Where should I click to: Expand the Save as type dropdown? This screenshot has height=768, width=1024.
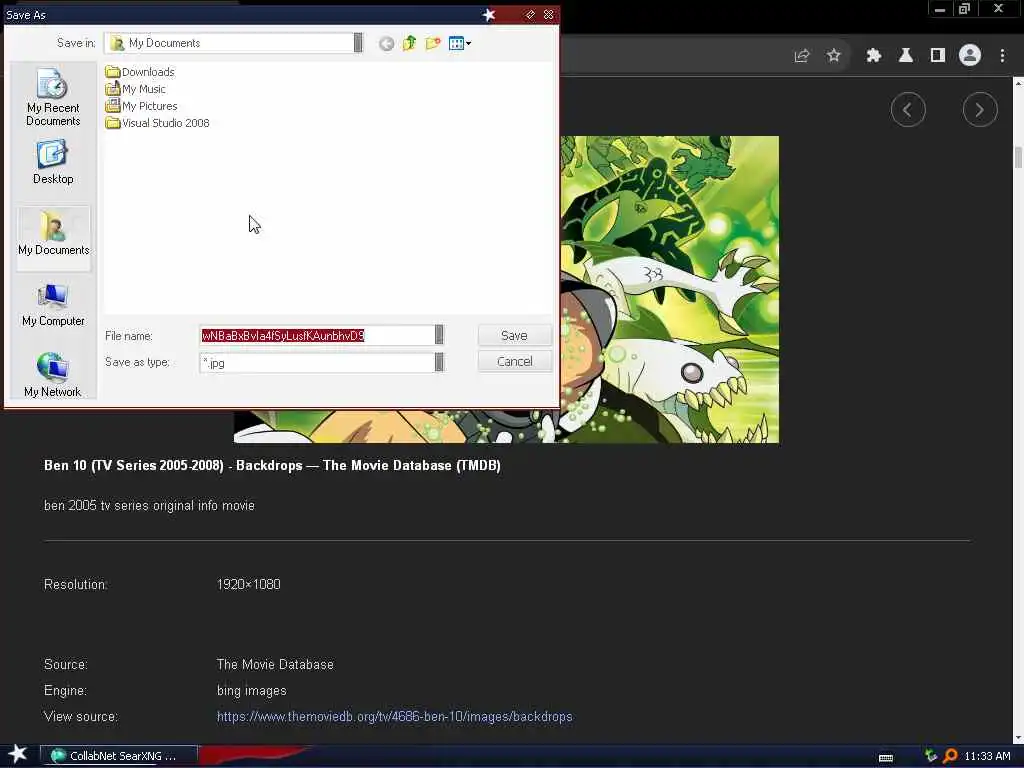click(x=439, y=362)
